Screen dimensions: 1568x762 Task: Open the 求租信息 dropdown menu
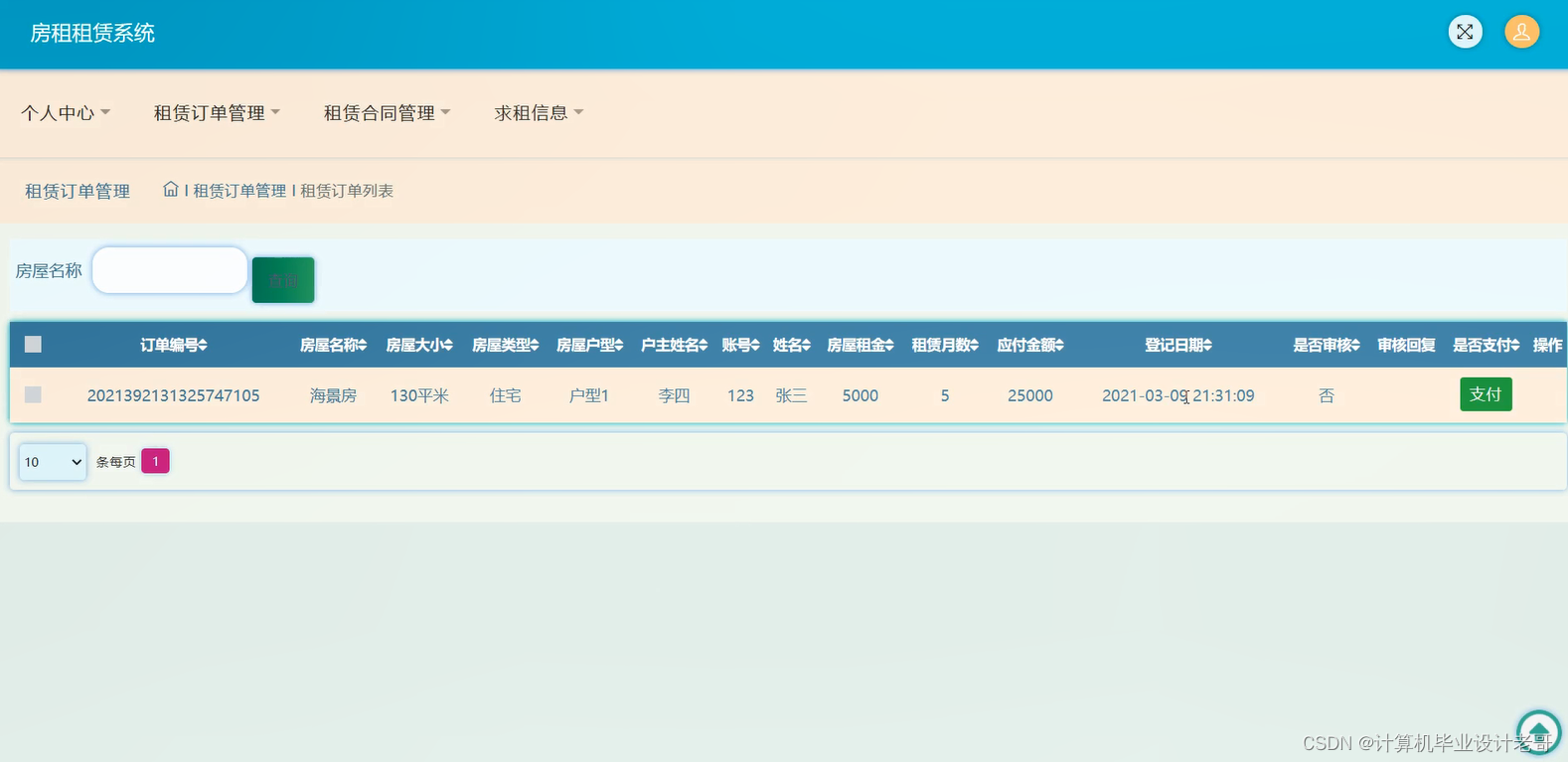539,113
